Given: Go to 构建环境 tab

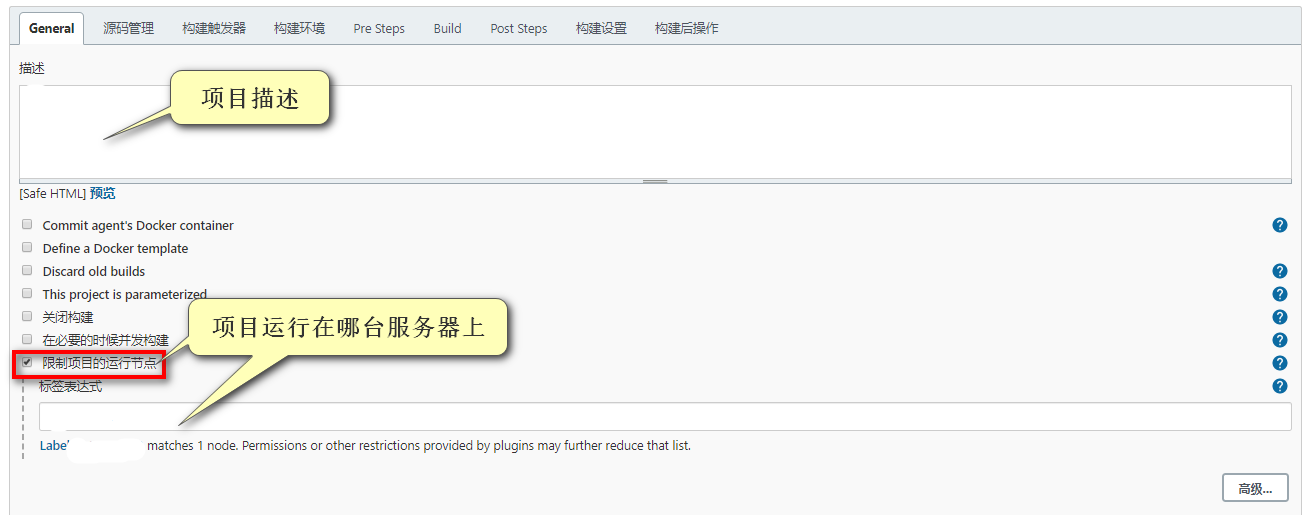Looking at the screenshot, I should (x=299, y=28).
